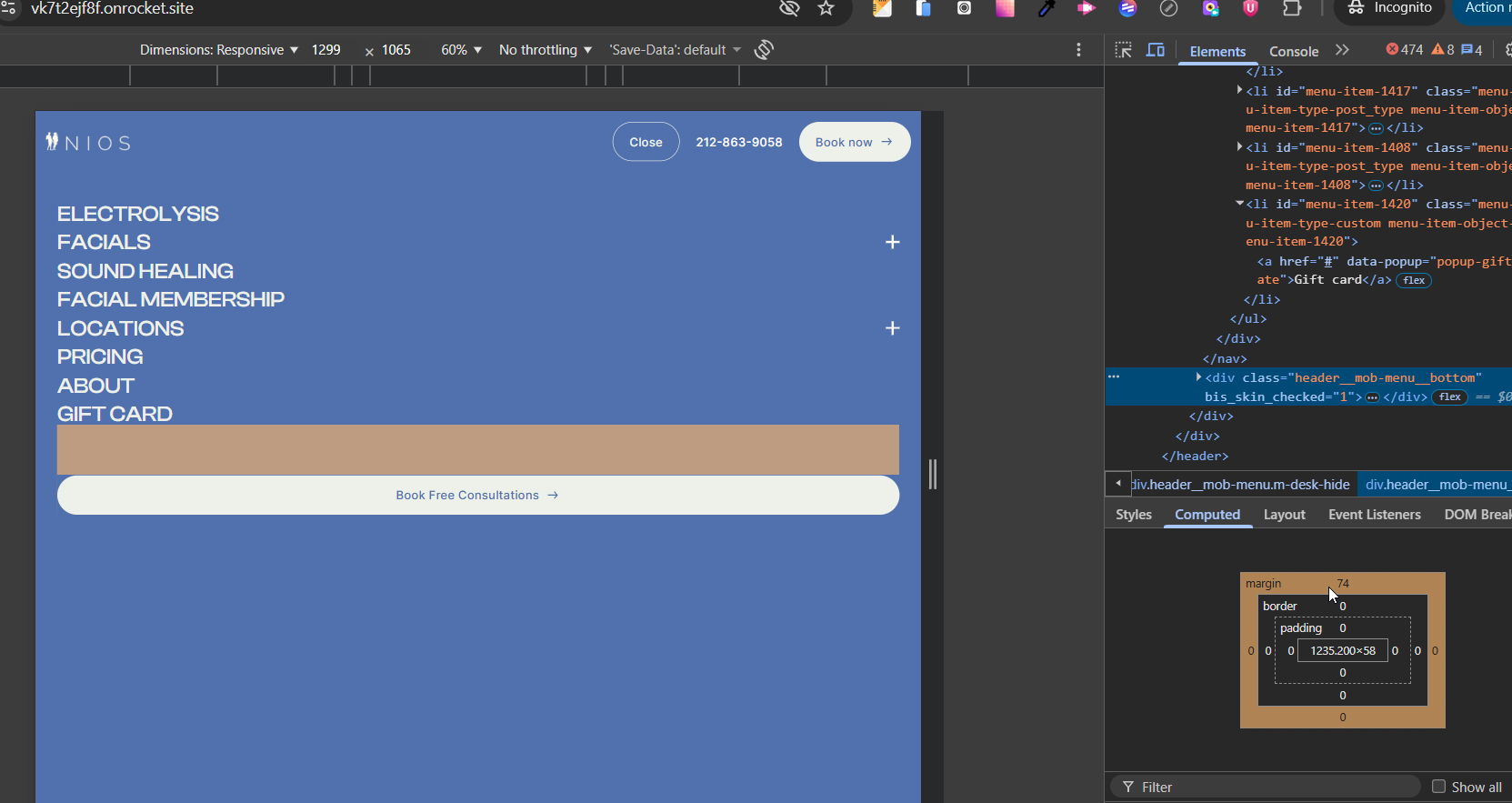Click the 8 warnings counter
This screenshot has width=1512, height=803.
[1443, 50]
